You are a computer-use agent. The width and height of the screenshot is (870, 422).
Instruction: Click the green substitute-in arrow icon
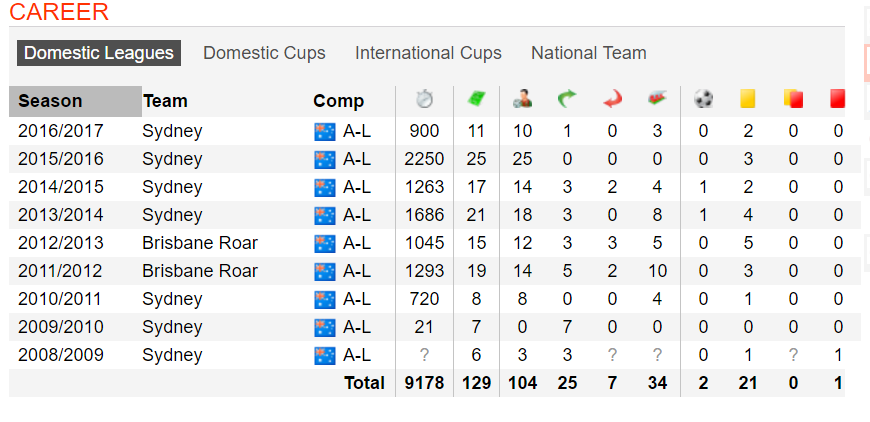point(567,99)
